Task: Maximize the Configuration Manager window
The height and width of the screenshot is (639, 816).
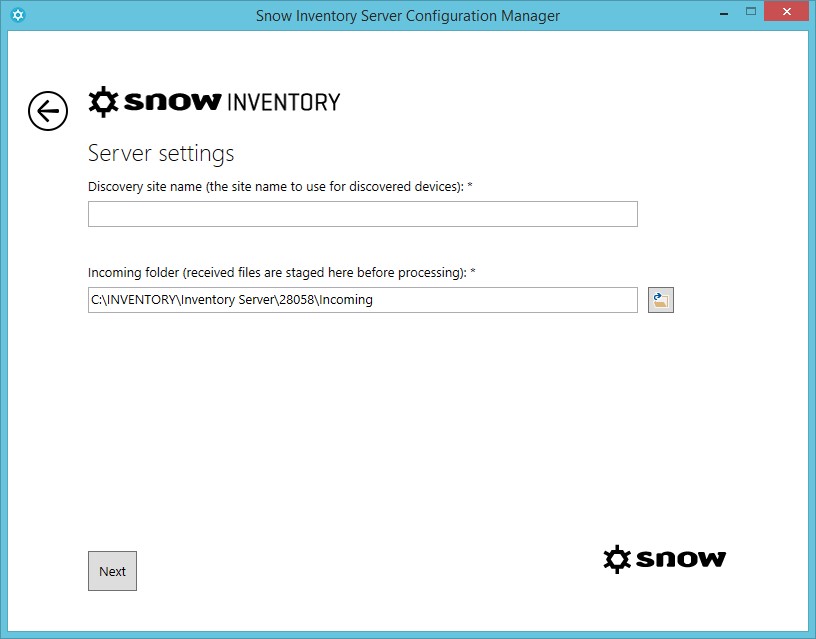Action: [750, 11]
